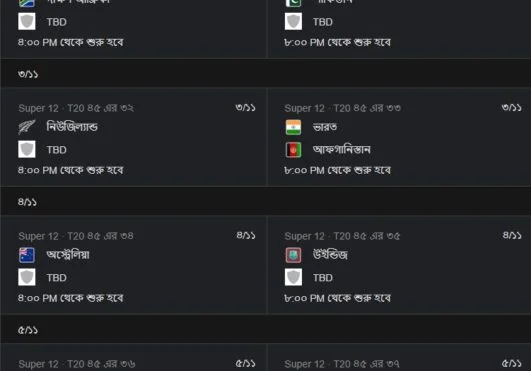This screenshot has width=531, height=371.
Task: Select the অস্ট্রেলিয়া team name
Action: click(x=68, y=255)
